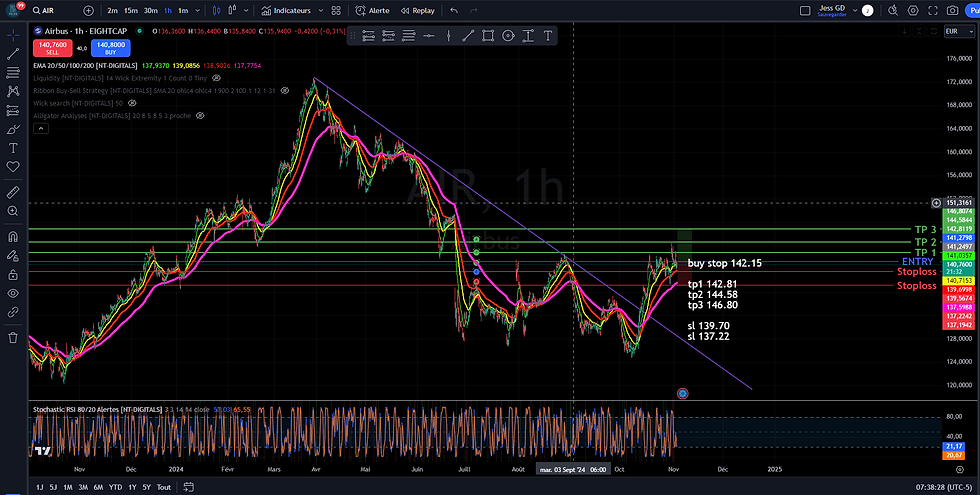Set range to Tout in bottom bar
The height and width of the screenshot is (495, 980).
pyautogui.click(x=164, y=487)
